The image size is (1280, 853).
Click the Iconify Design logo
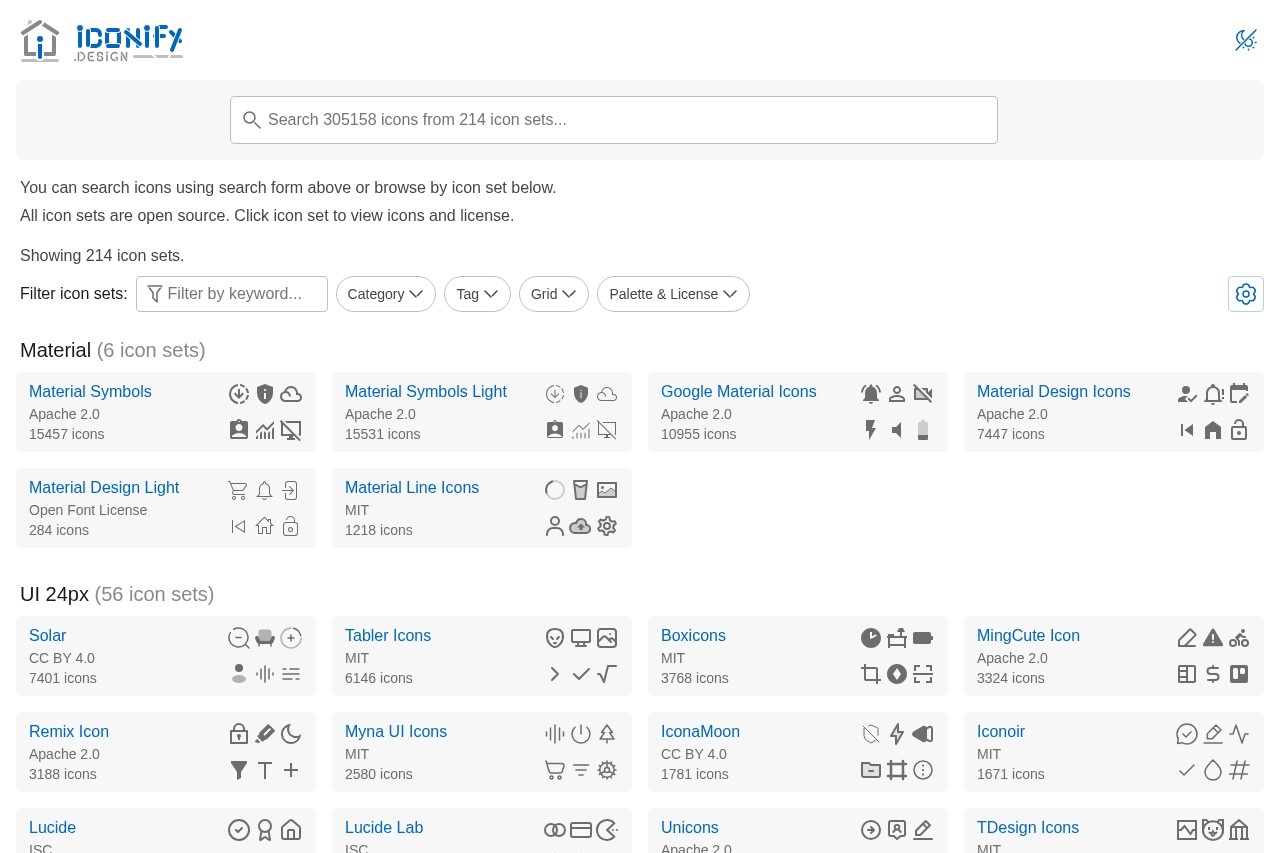(x=101, y=41)
